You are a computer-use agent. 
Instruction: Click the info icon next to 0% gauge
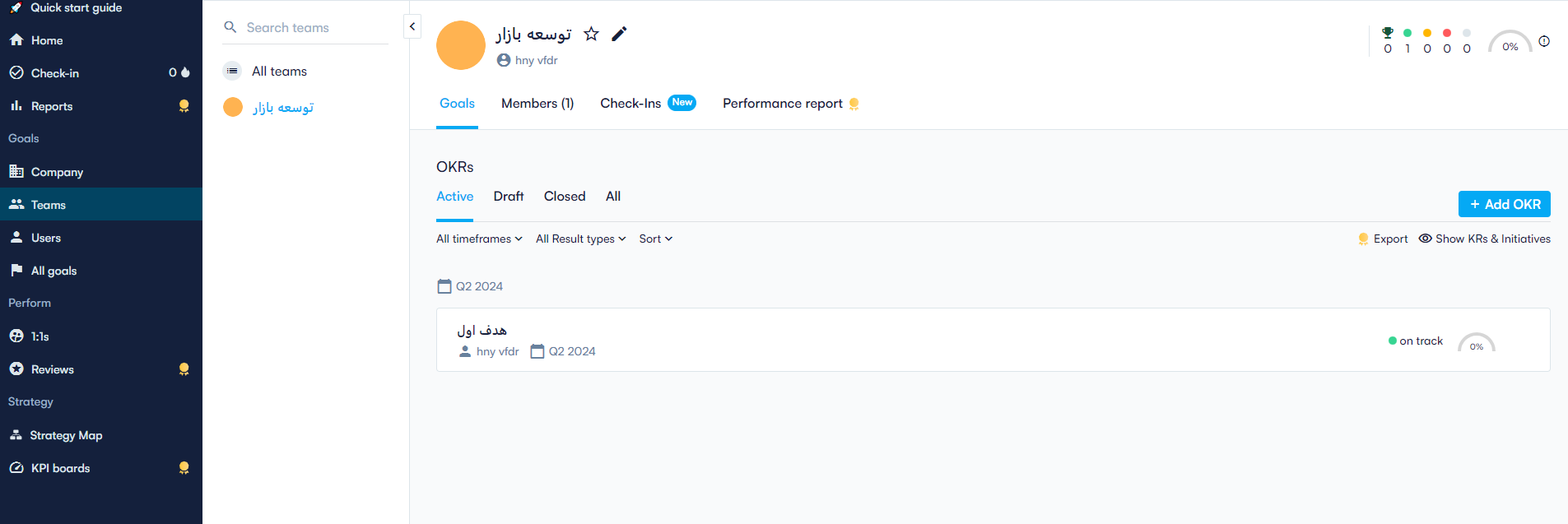1544,41
